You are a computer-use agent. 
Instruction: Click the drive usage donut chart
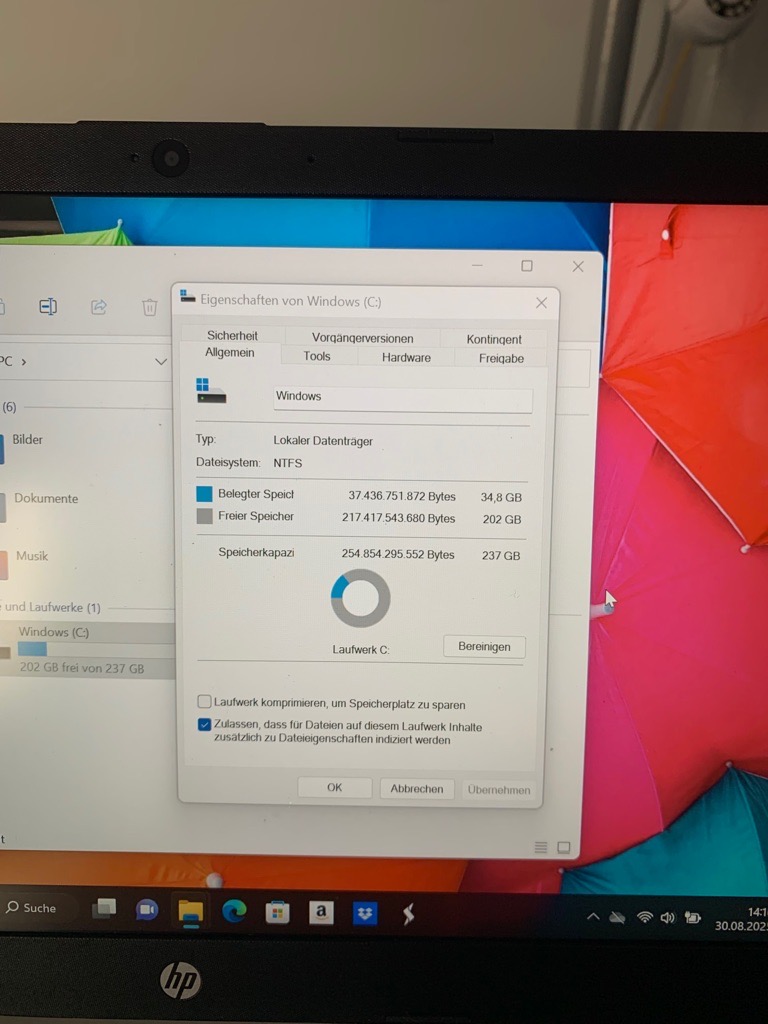point(360,598)
